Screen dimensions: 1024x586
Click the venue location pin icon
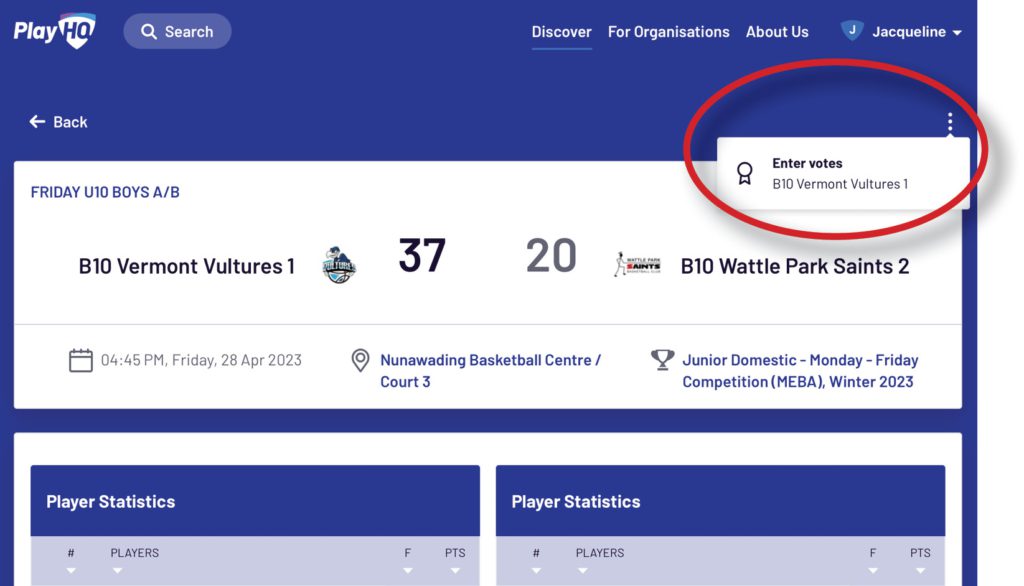coord(360,361)
